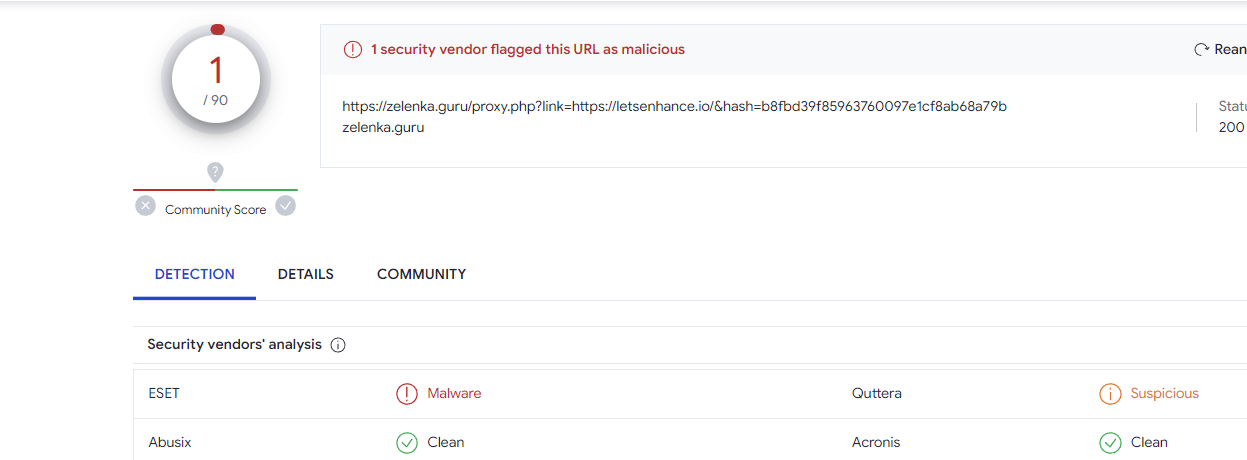
Task: Click the ESET vendor name
Action: click(x=164, y=394)
